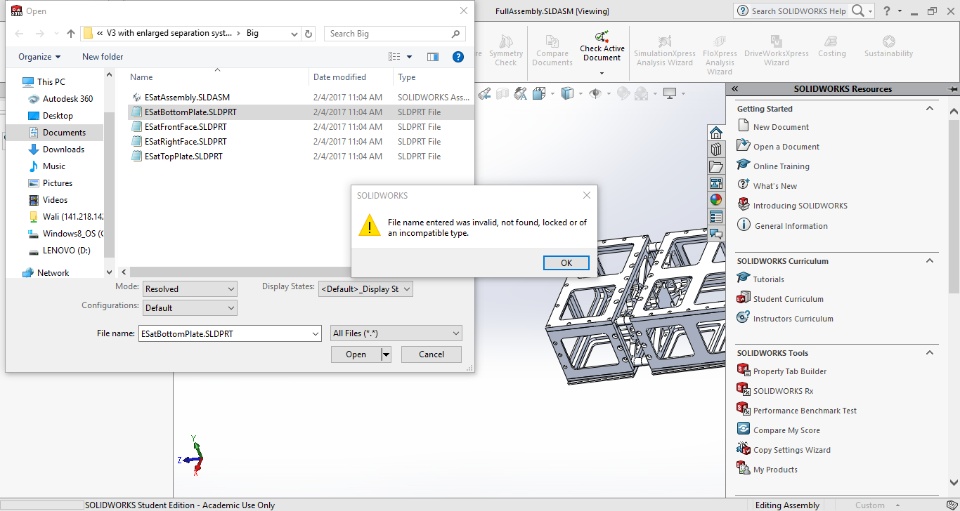Toggle the preview pane icon
Image resolution: width=960 pixels, height=511 pixels.
[x=433, y=57]
